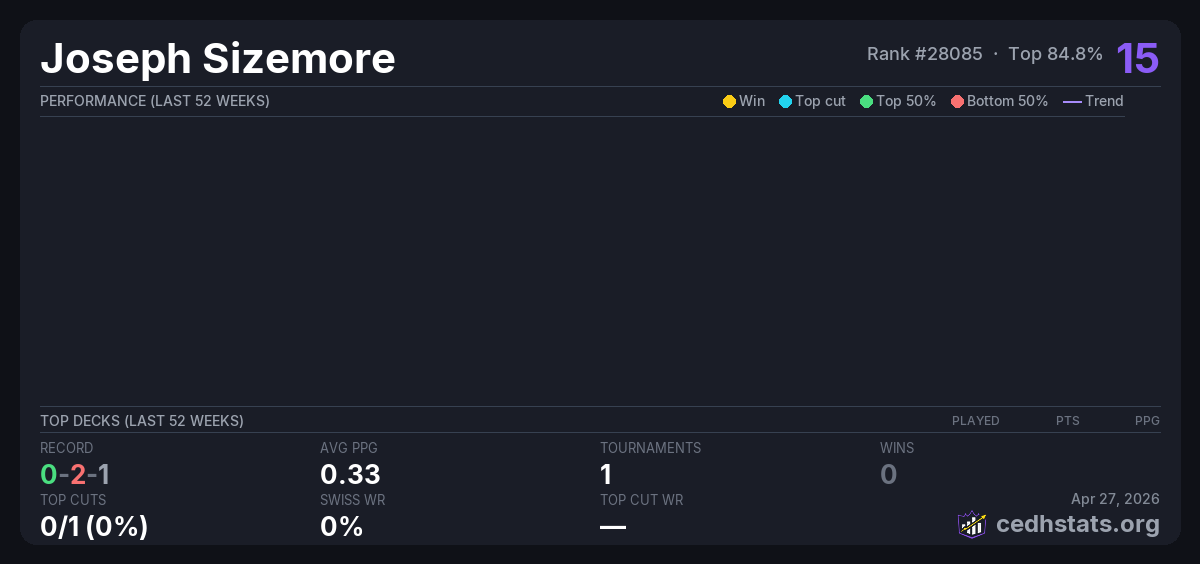The width and height of the screenshot is (1200, 564).
Task: Click the cedhstats.org logo icon
Action: click(x=972, y=524)
